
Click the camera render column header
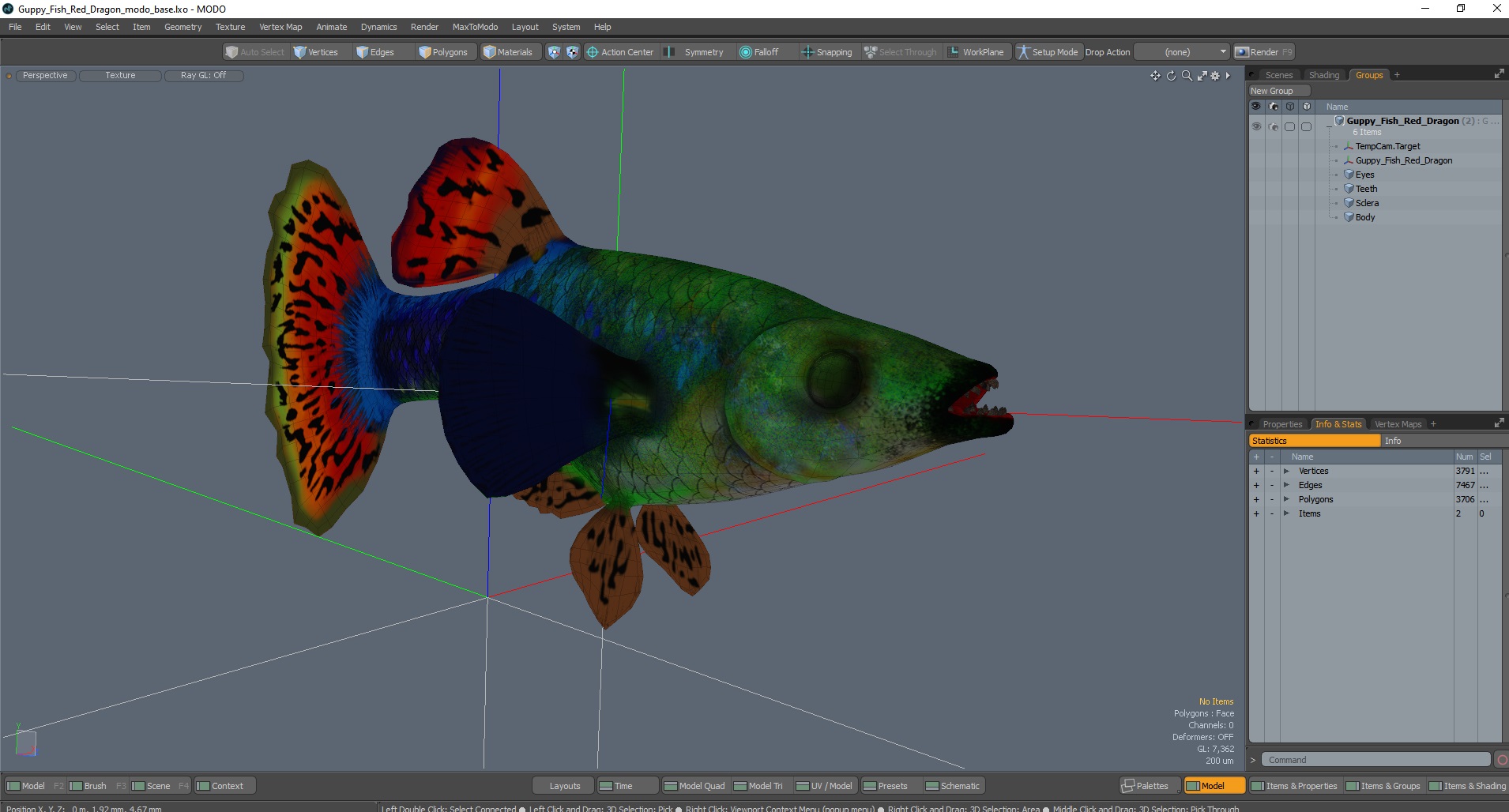point(1273,106)
